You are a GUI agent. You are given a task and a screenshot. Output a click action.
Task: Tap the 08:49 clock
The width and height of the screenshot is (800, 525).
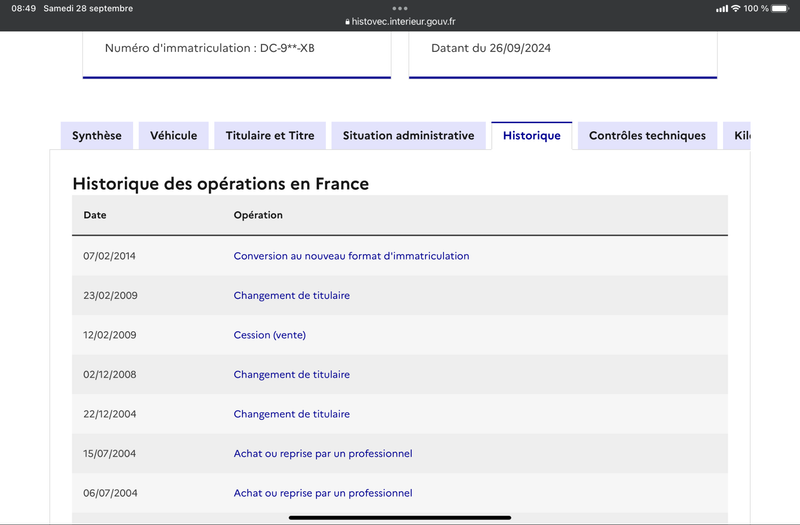coord(23,8)
